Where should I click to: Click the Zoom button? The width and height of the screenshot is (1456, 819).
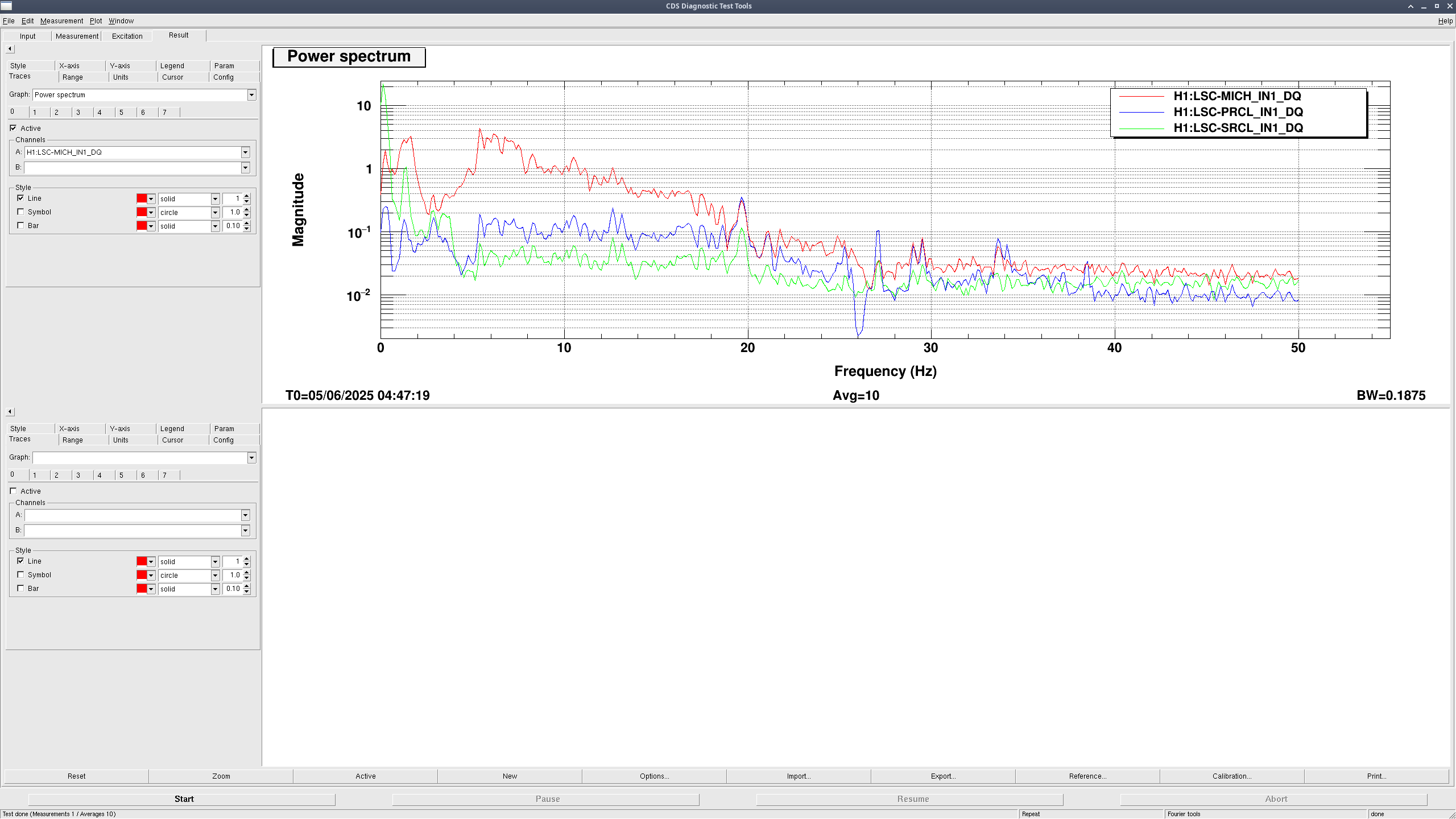click(221, 776)
